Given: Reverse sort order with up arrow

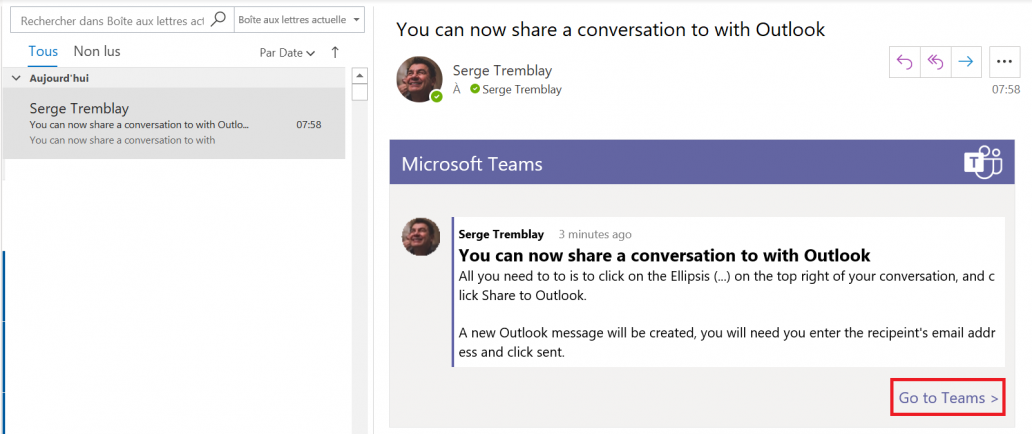Looking at the screenshot, I should 335,53.
